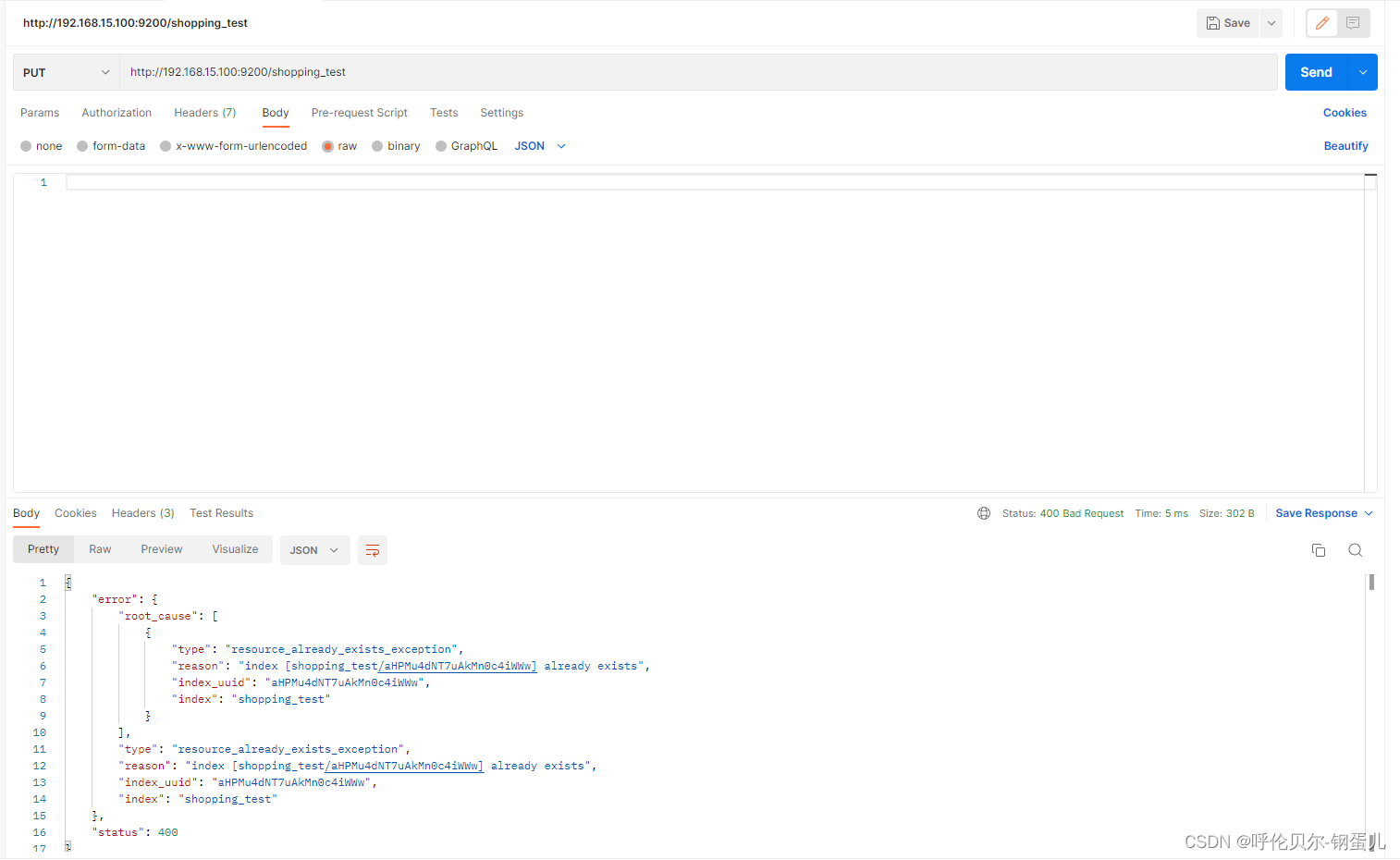Click the Status 400 Bad Request text

(1063, 513)
